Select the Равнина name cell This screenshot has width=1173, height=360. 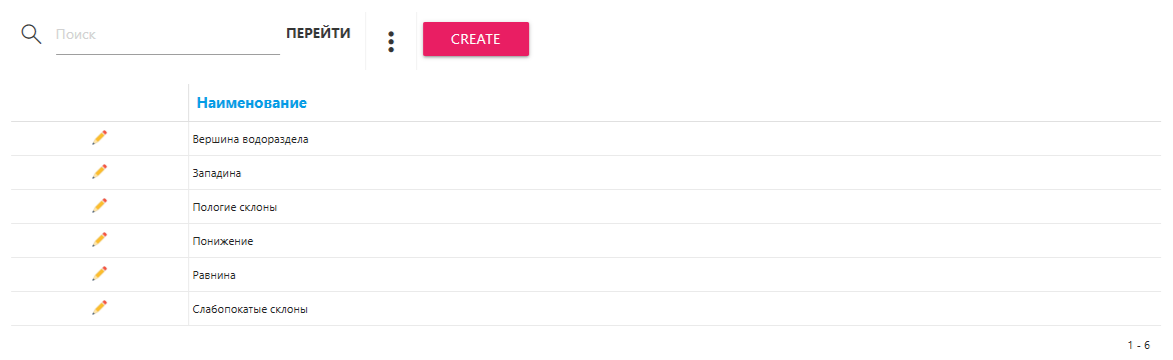[x=674, y=275]
